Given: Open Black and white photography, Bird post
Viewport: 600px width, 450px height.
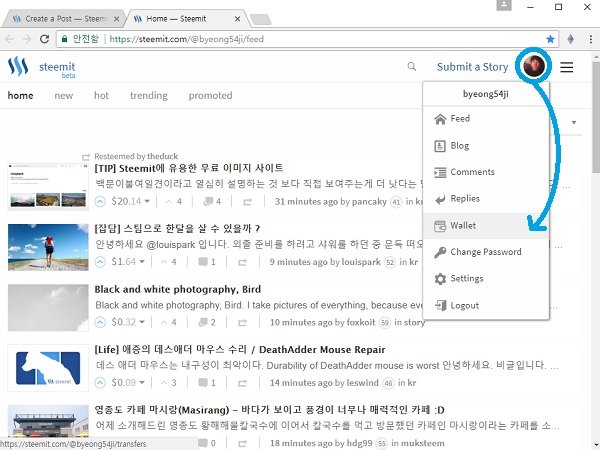Looking at the screenshot, I should 178,289.
